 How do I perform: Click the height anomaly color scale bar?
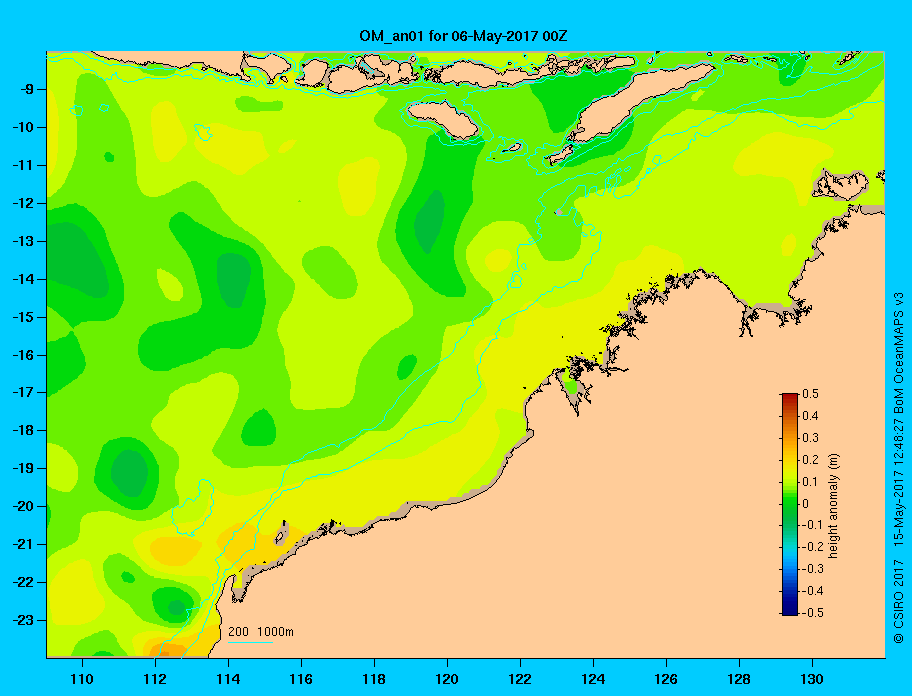790,504
